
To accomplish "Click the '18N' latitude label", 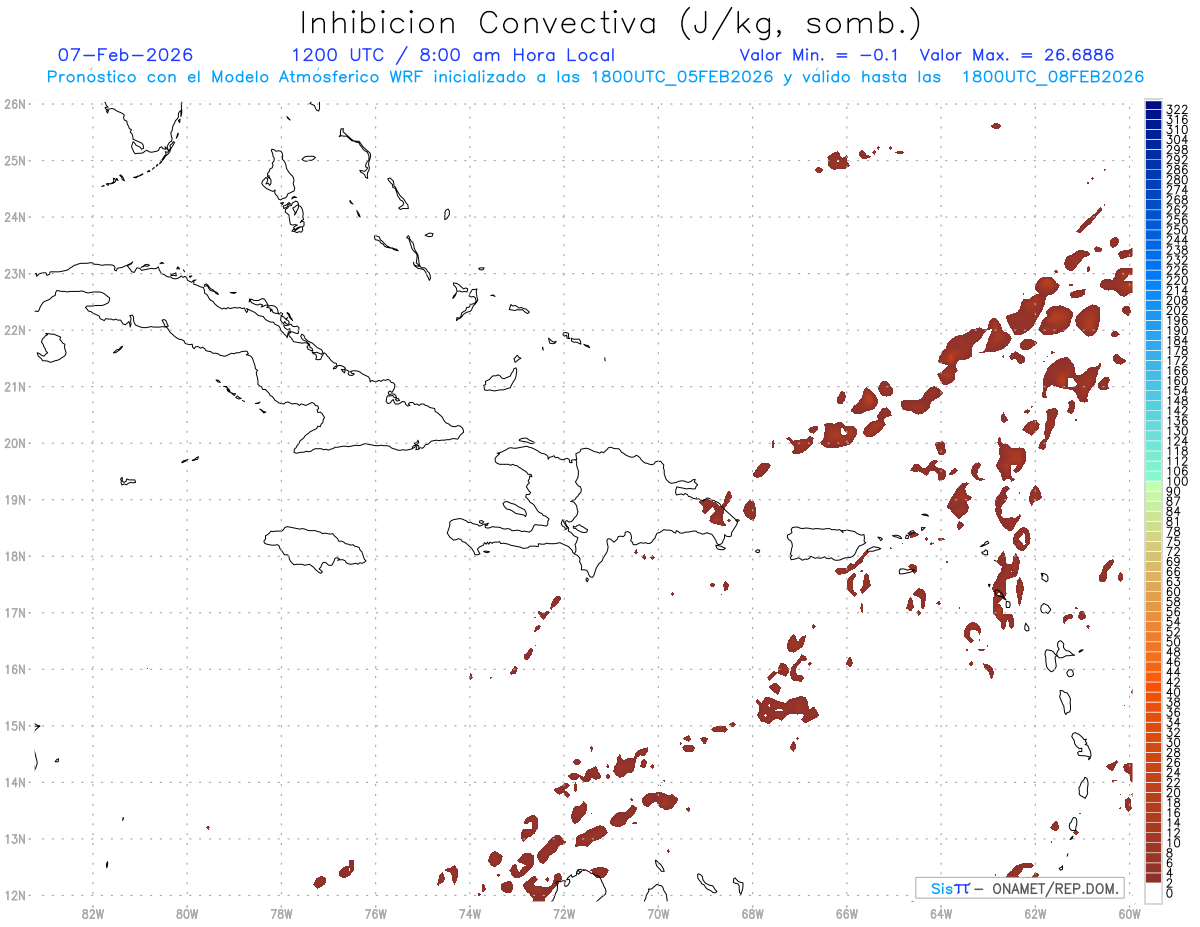I will point(14,556).
